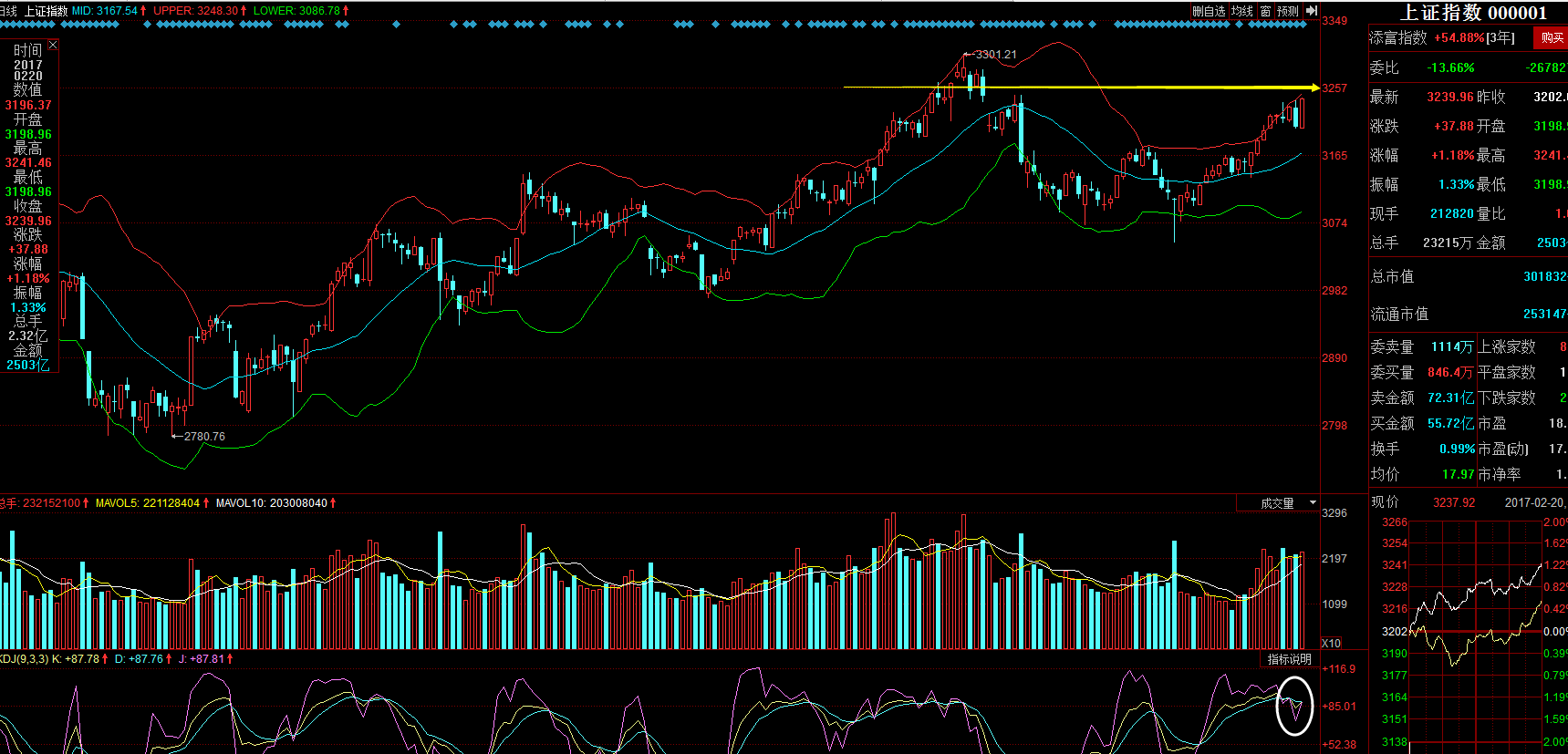Click the 委卖量 1114万 value
1568x754 pixels.
[1452, 346]
